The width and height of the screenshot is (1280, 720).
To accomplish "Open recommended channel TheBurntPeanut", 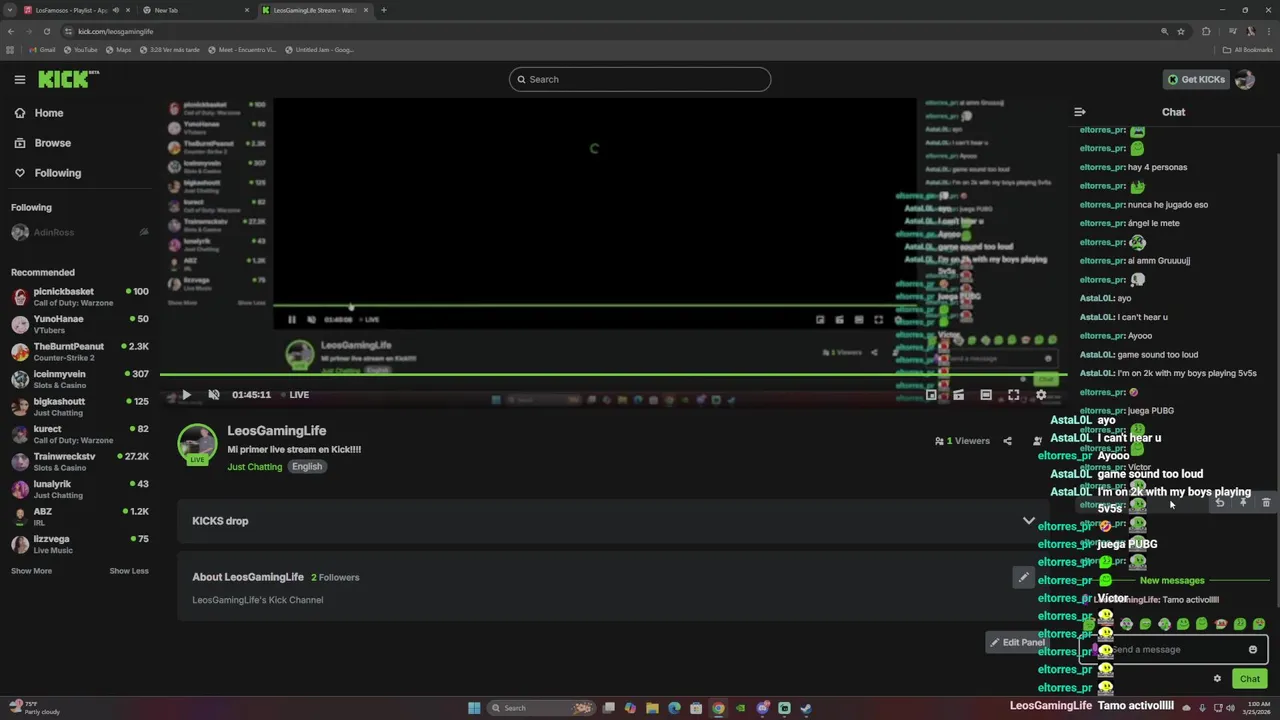I will (x=80, y=352).
